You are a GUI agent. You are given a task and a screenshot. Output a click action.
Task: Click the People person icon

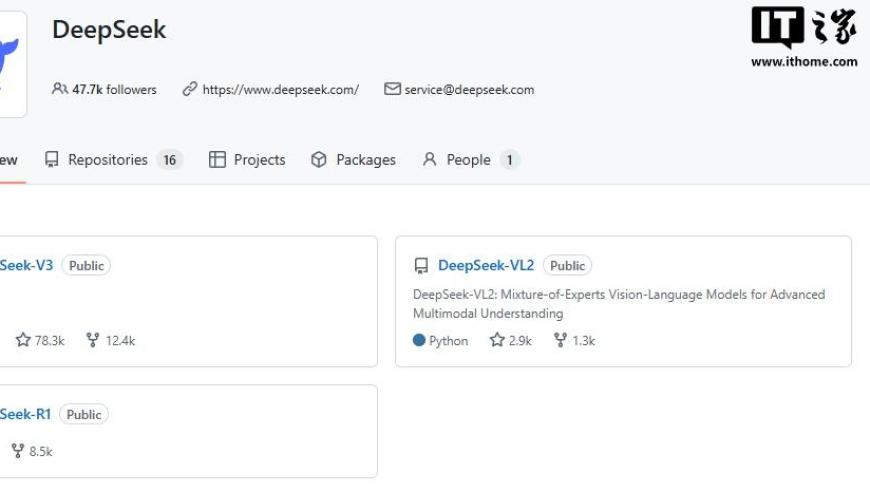429,160
